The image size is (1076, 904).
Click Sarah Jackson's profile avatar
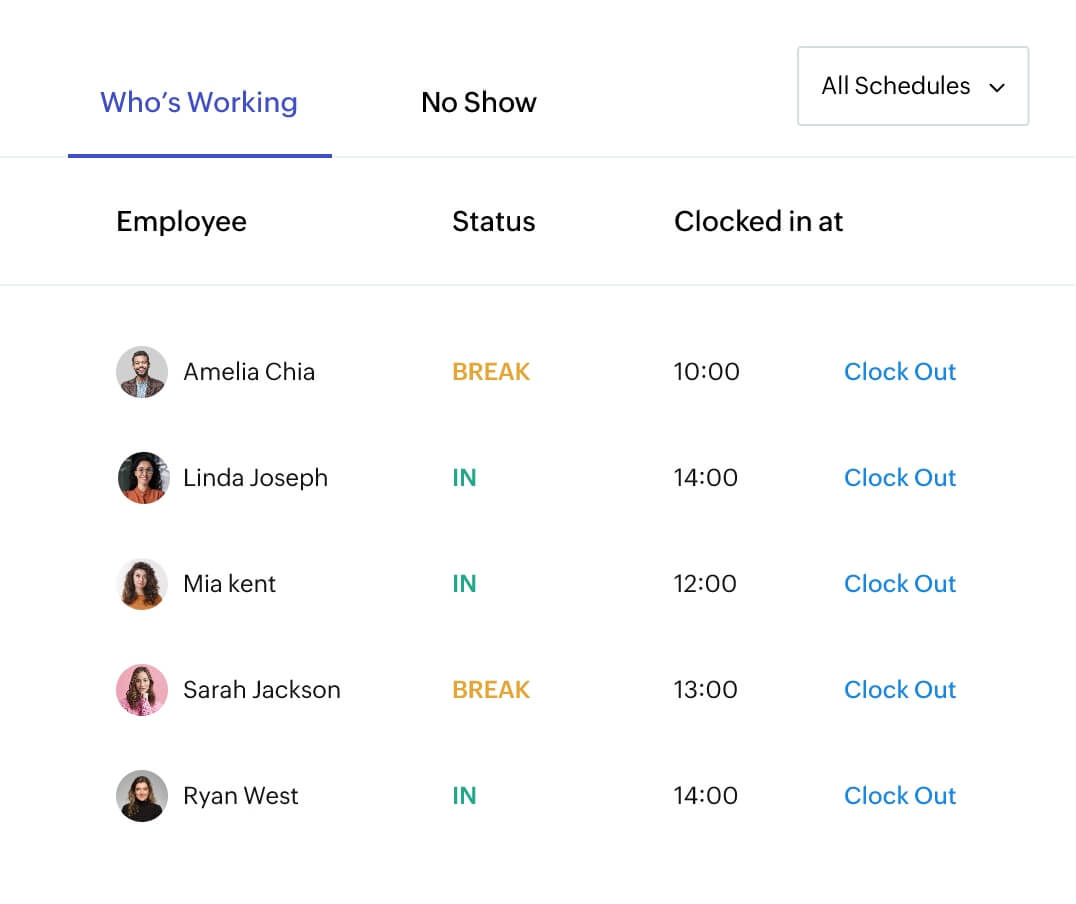(141, 690)
